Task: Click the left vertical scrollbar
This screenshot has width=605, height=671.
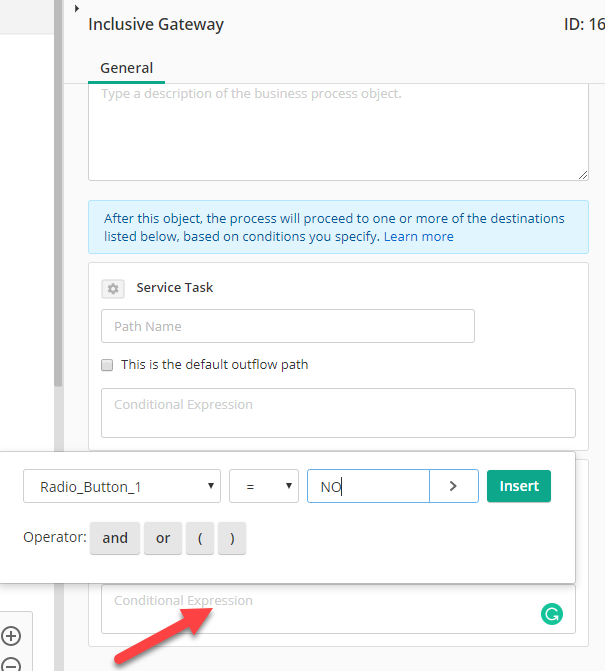Action: click(x=59, y=193)
